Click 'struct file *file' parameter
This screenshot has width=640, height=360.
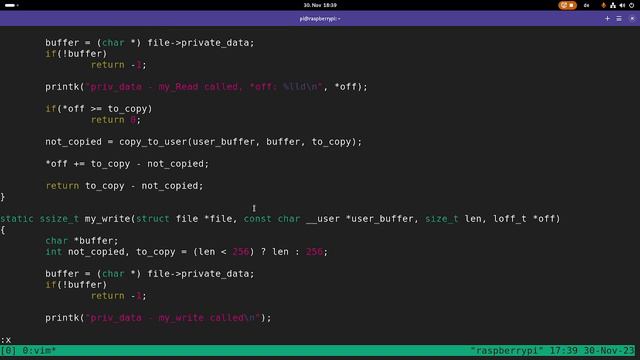point(185,219)
